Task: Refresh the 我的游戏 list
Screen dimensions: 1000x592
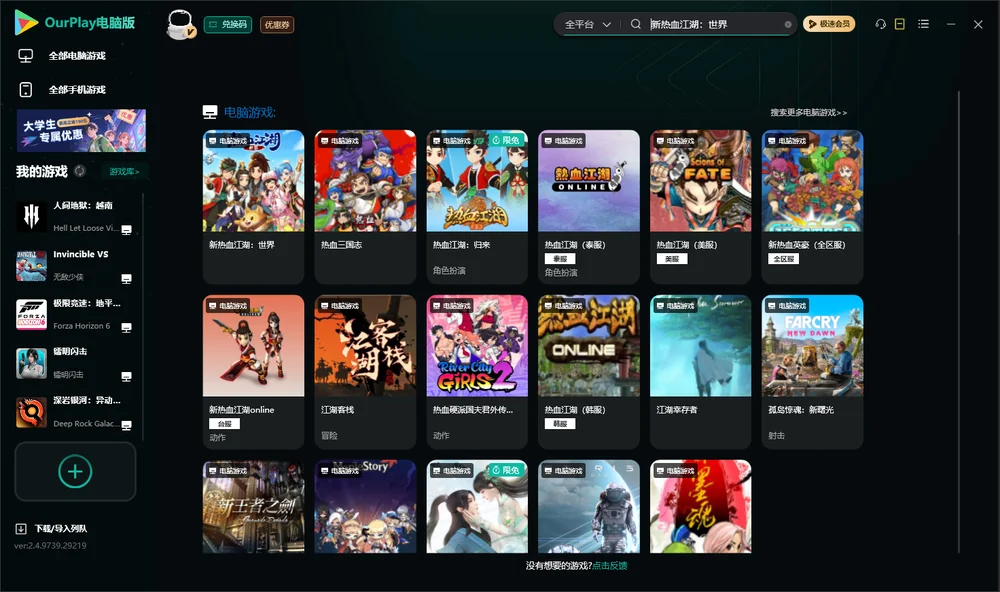Action: point(80,171)
